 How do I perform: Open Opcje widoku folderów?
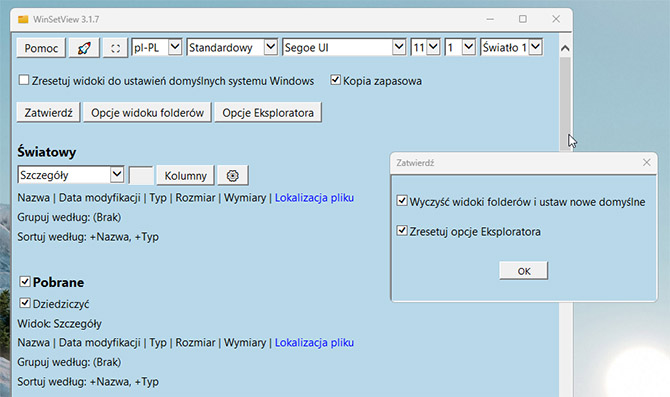pos(147,112)
